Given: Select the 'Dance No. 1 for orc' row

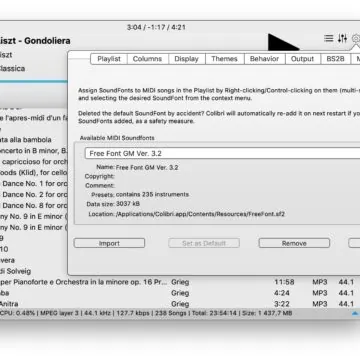Looking at the screenshot, I should (x=34, y=184).
